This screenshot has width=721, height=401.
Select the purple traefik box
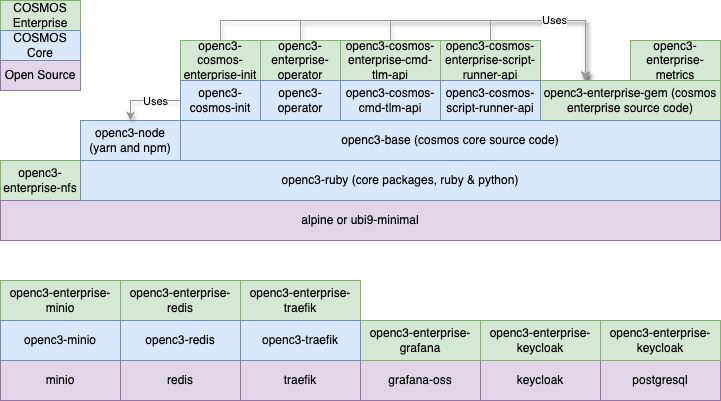point(300,380)
